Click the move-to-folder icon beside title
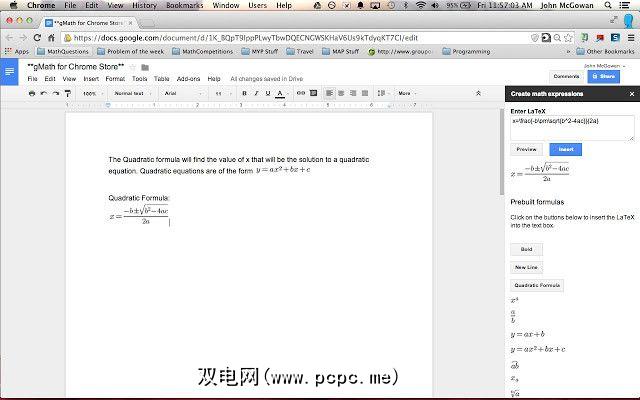 145,67
